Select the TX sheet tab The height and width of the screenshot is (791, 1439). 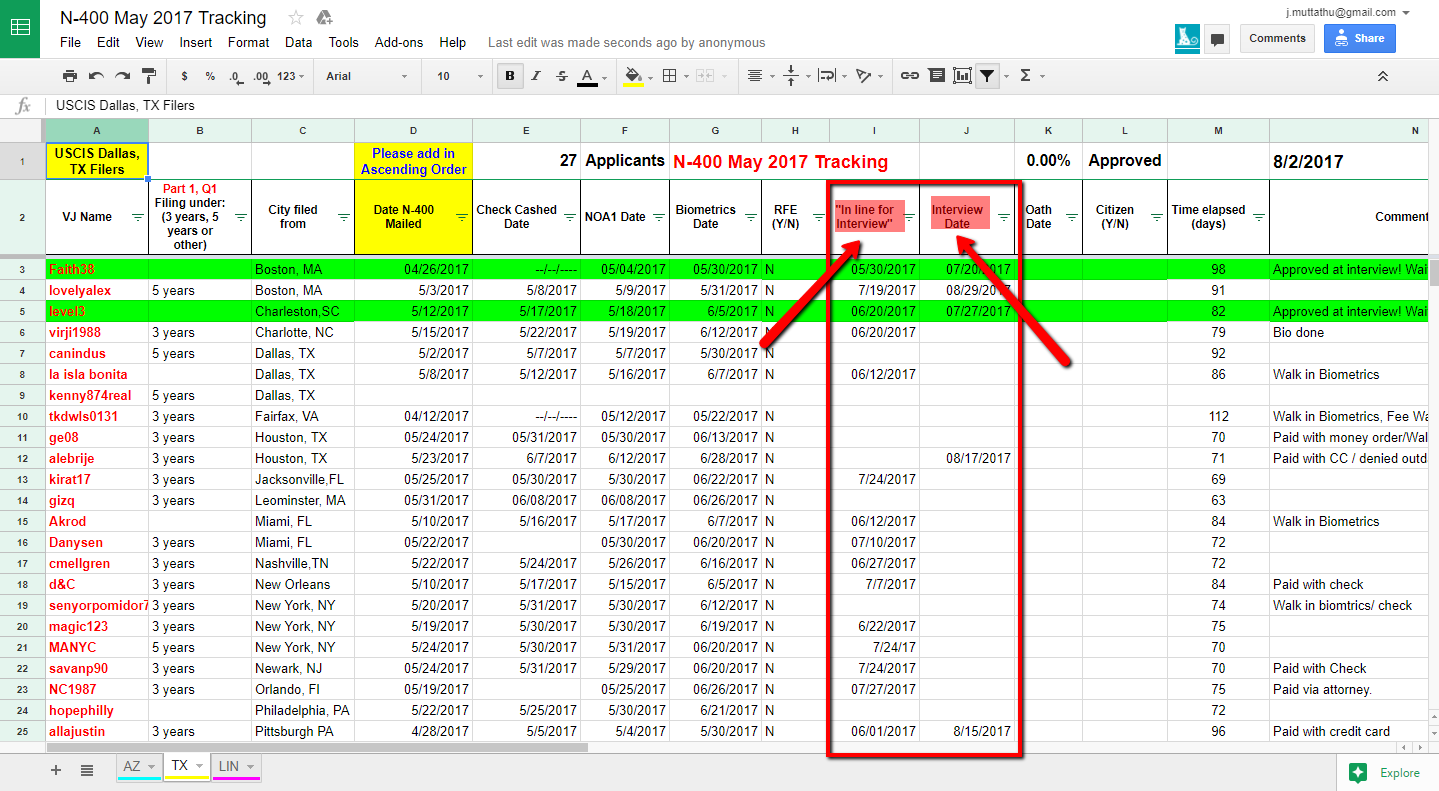(x=188, y=767)
